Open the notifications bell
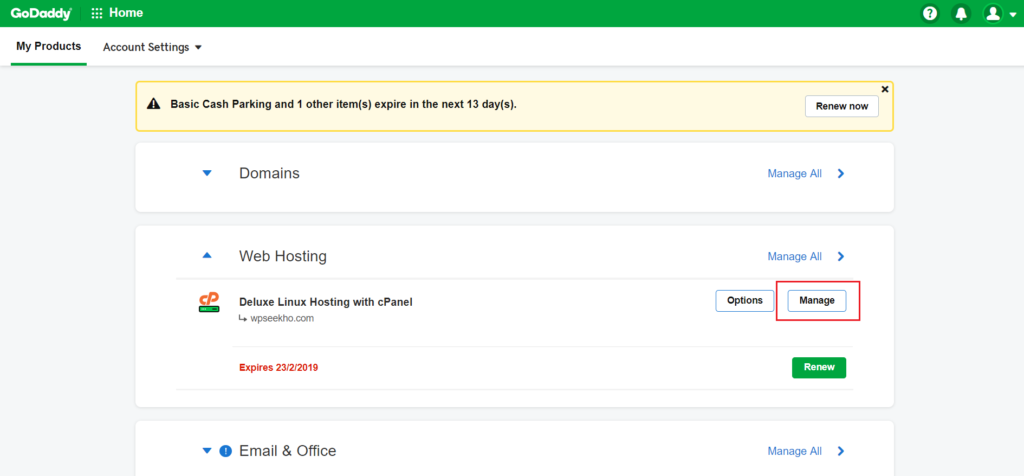The height and width of the screenshot is (476, 1024). tap(960, 14)
